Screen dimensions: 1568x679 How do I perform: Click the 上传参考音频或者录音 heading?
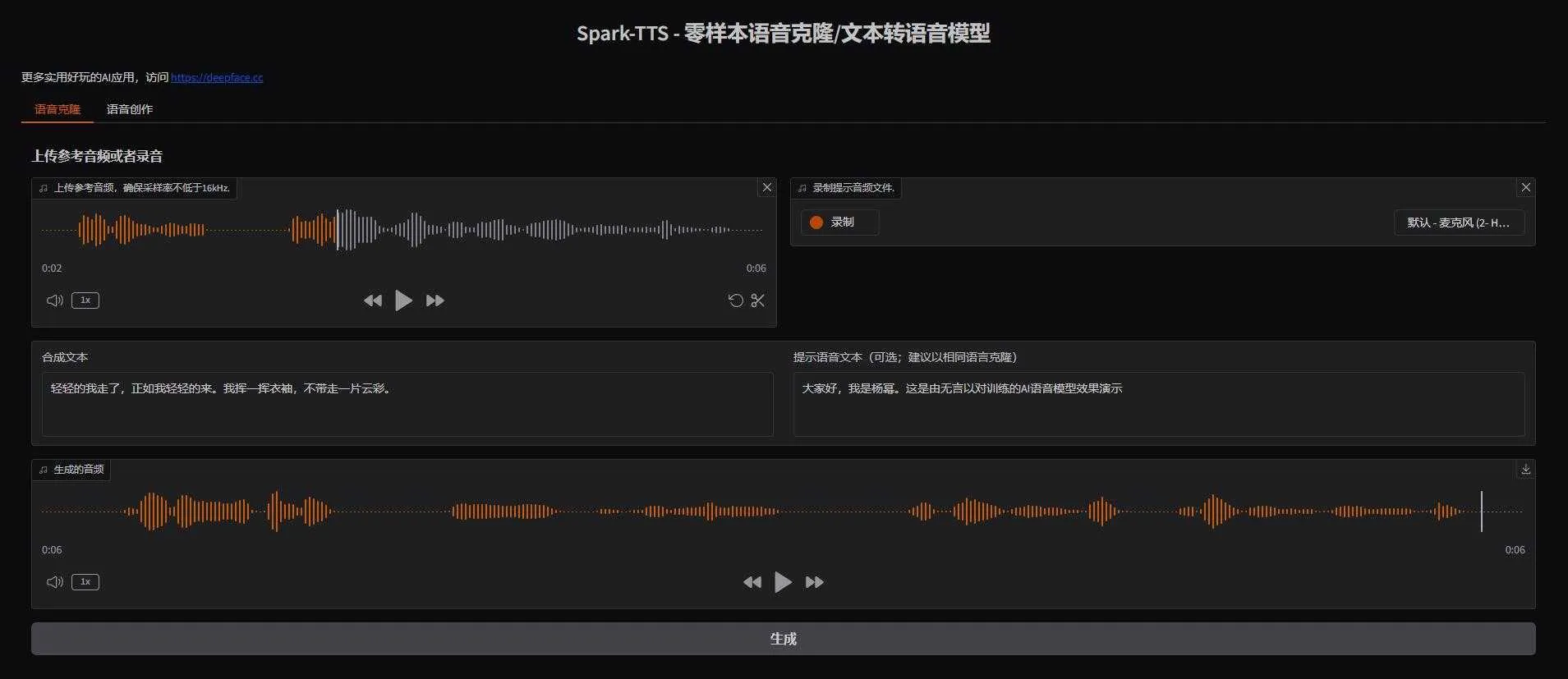97,156
